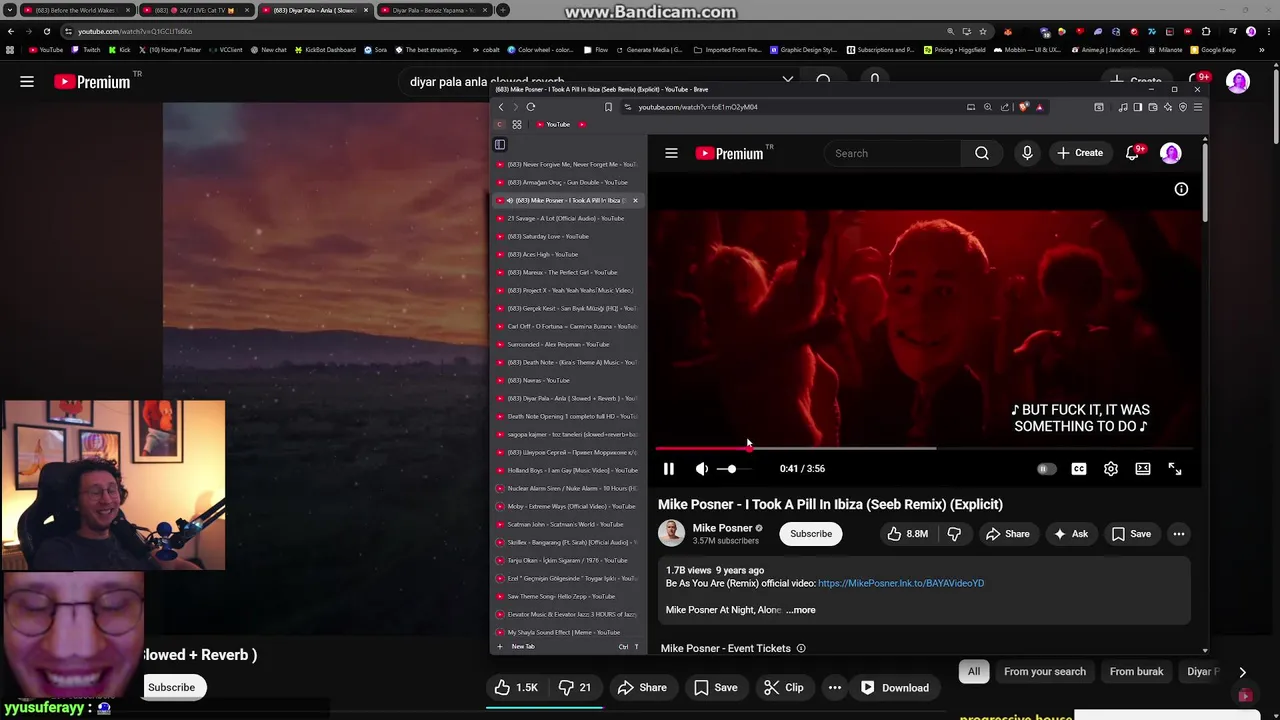The height and width of the screenshot is (720, 1280).
Task: Pause the Mike Posner video
Action: tap(669, 469)
